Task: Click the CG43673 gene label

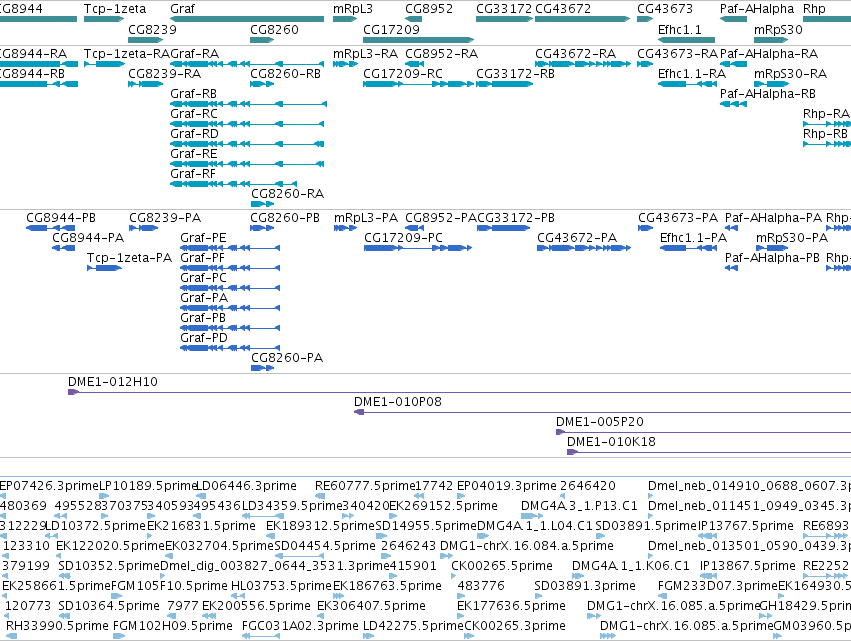Action: pos(665,9)
